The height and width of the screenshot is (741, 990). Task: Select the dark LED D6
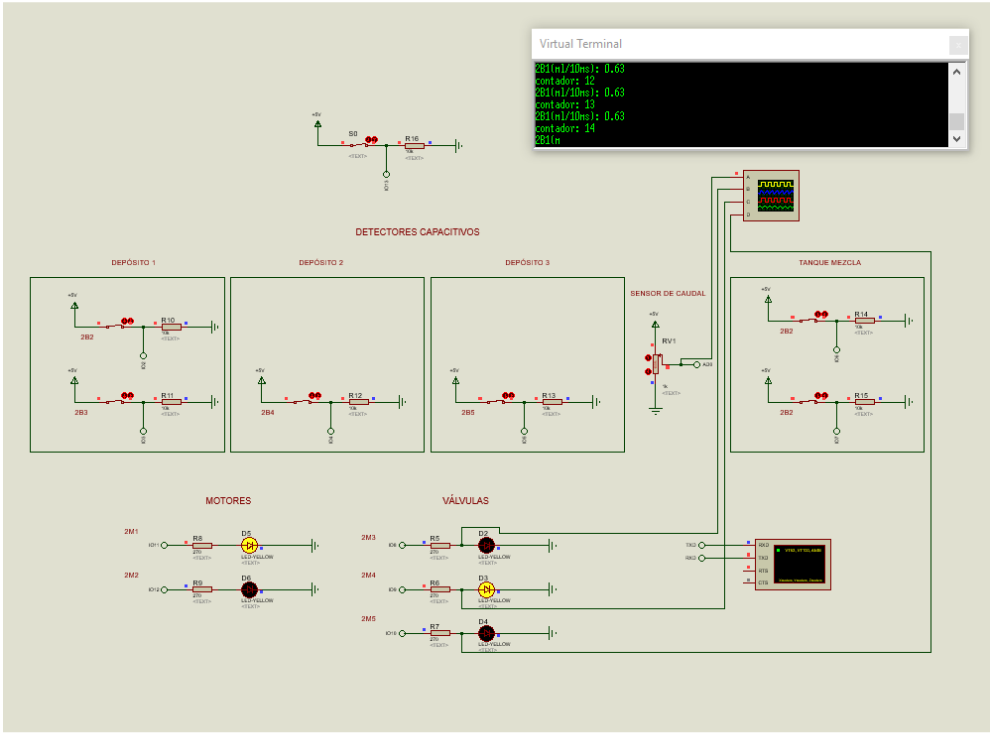click(x=250, y=589)
